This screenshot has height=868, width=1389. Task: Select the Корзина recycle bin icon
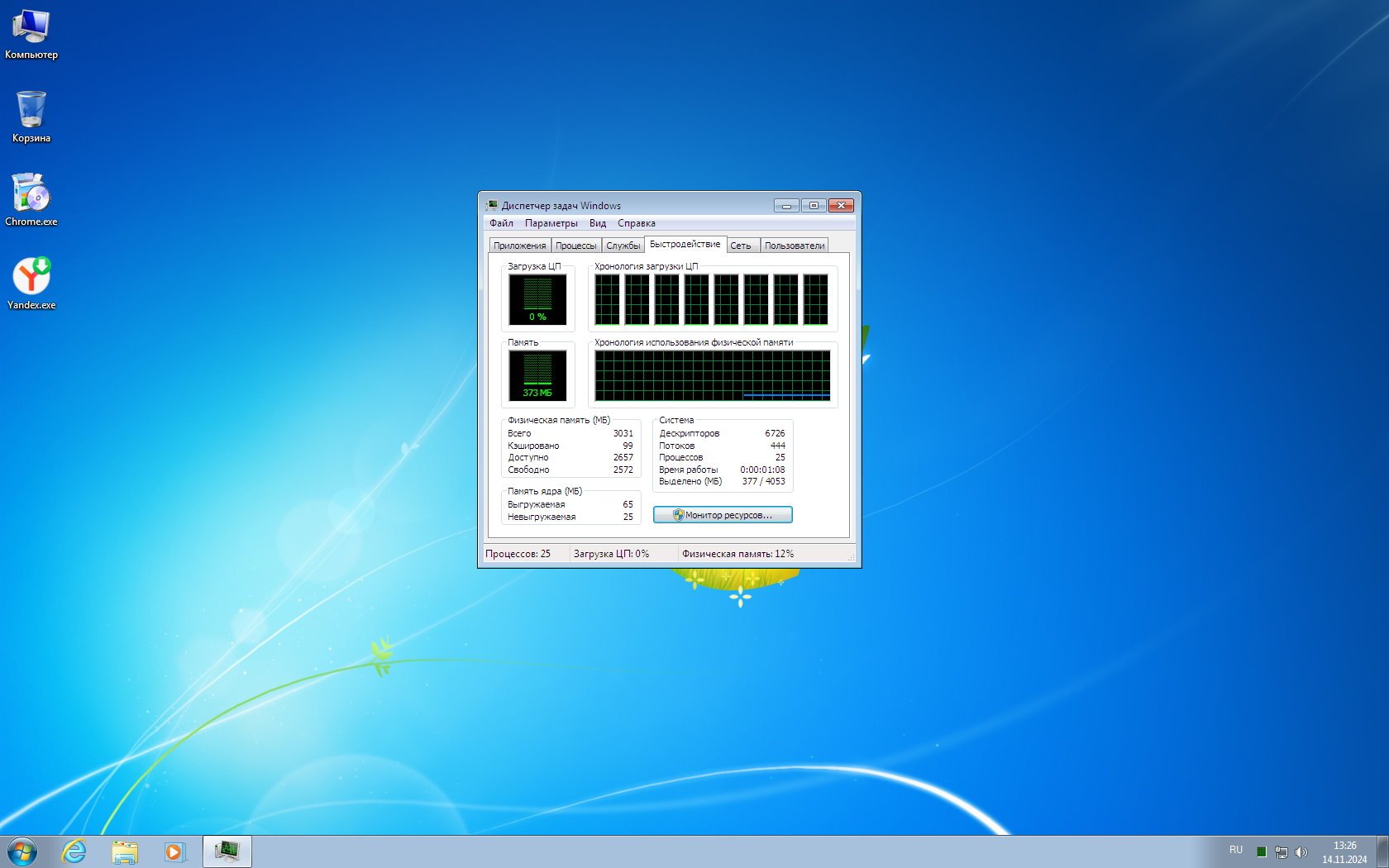31,116
